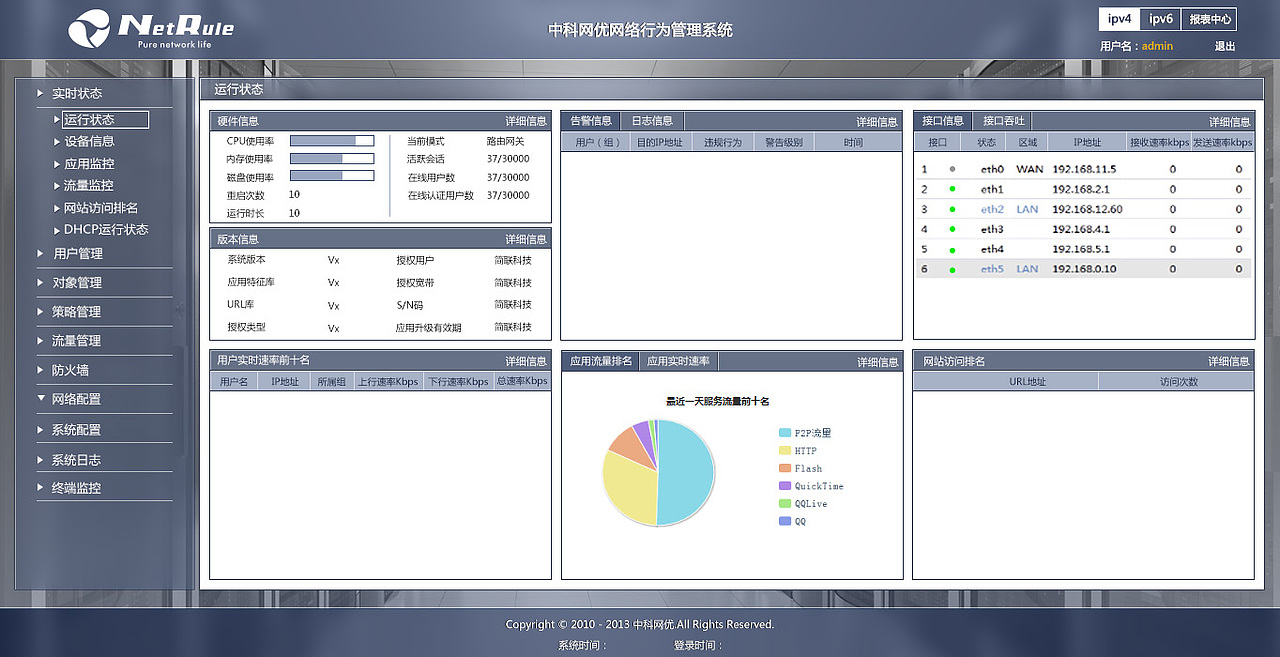Click 退出 to log out

coord(1225,46)
